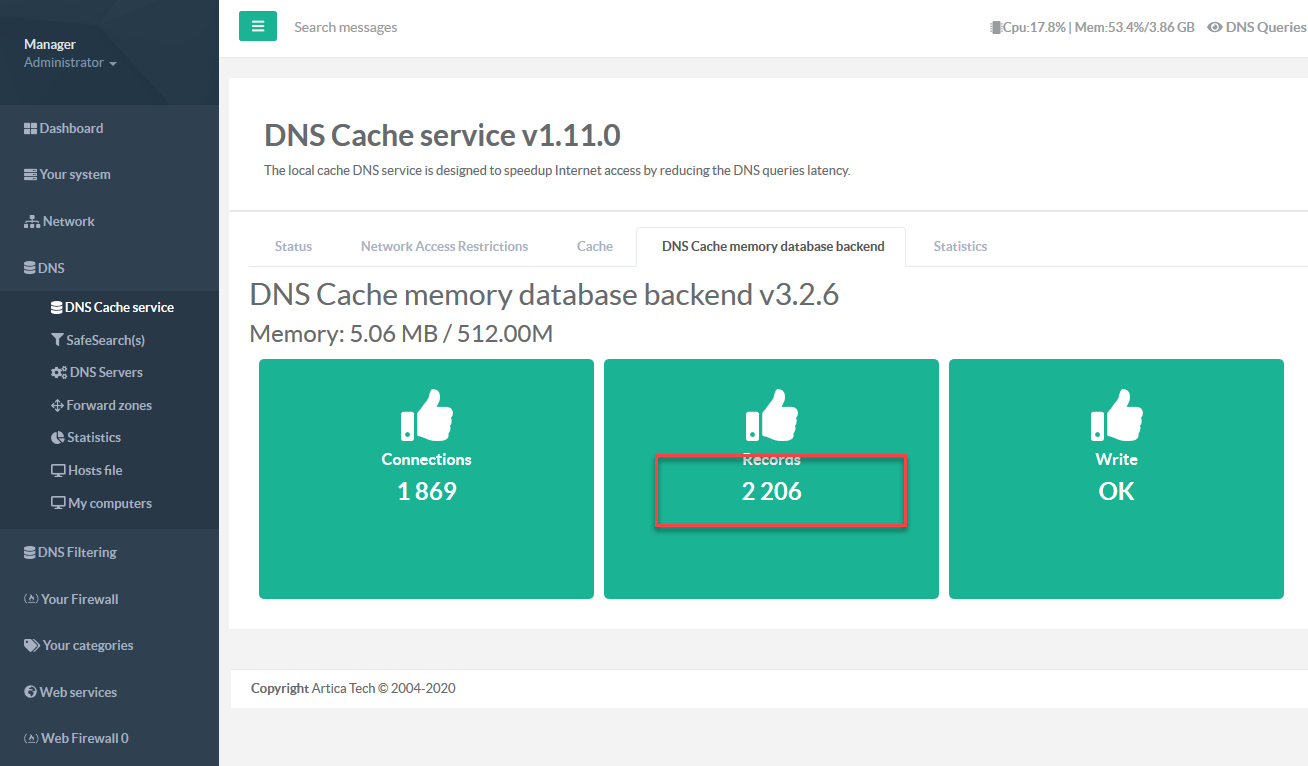
Task: Click the Network hierarchy icon
Action: coord(31,222)
